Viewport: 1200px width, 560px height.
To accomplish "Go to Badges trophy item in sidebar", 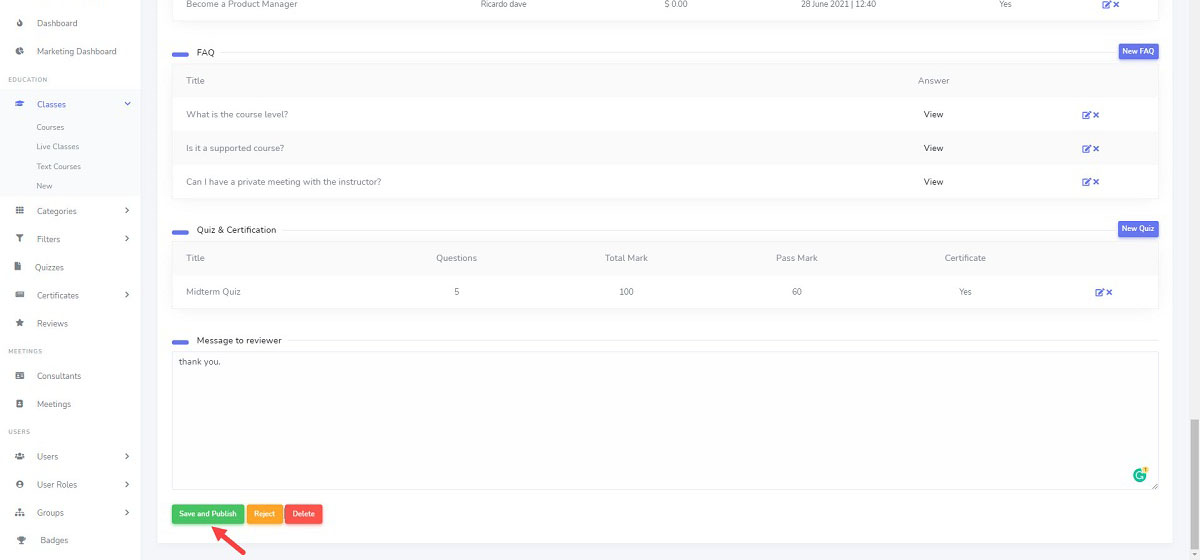I will click(20, 540).
